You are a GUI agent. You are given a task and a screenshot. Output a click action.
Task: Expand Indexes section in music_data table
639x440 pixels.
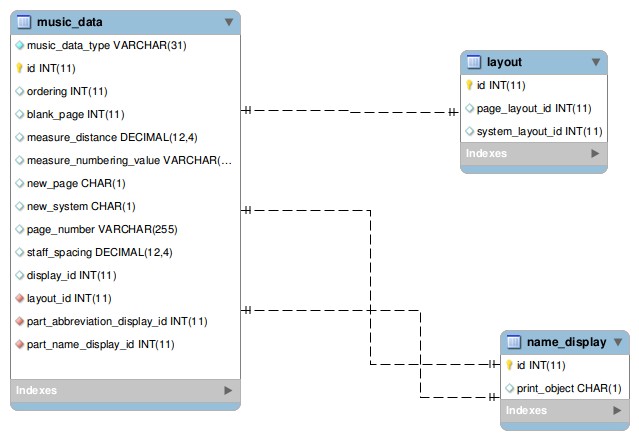(228, 390)
